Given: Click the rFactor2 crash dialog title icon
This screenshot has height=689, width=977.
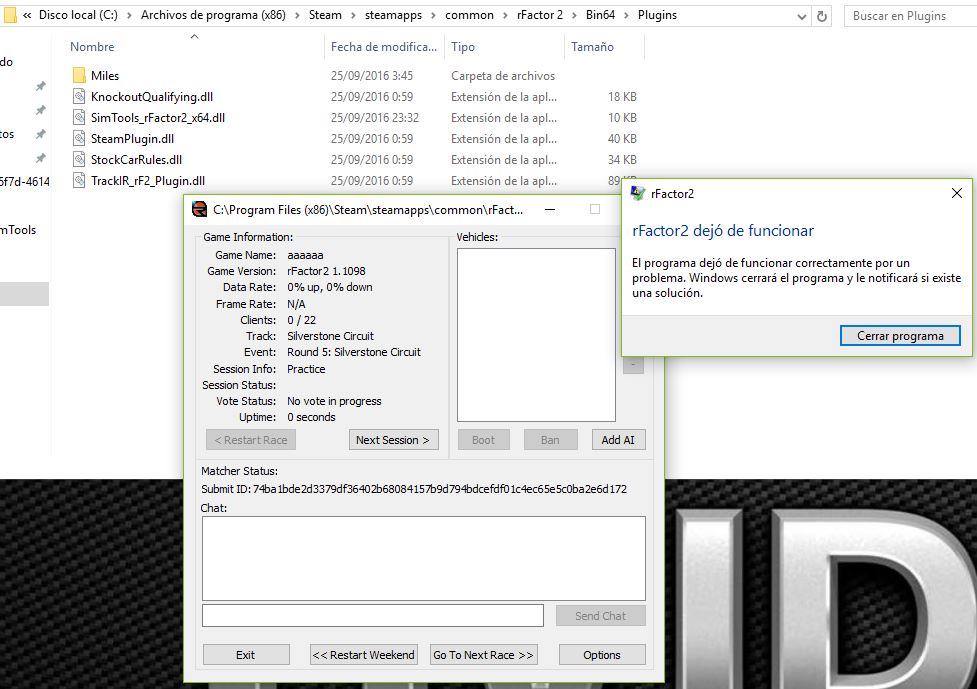Looking at the screenshot, I should click(x=638, y=193).
